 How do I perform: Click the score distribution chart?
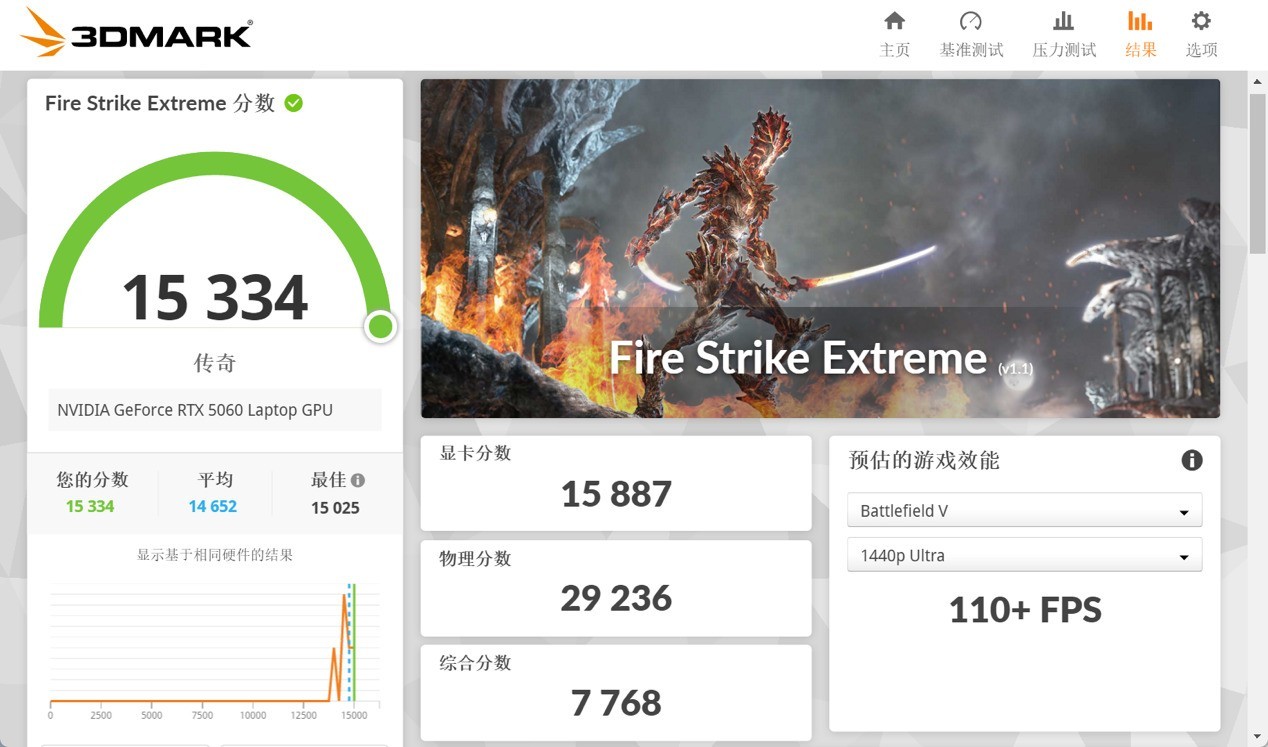[x=215, y=650]
